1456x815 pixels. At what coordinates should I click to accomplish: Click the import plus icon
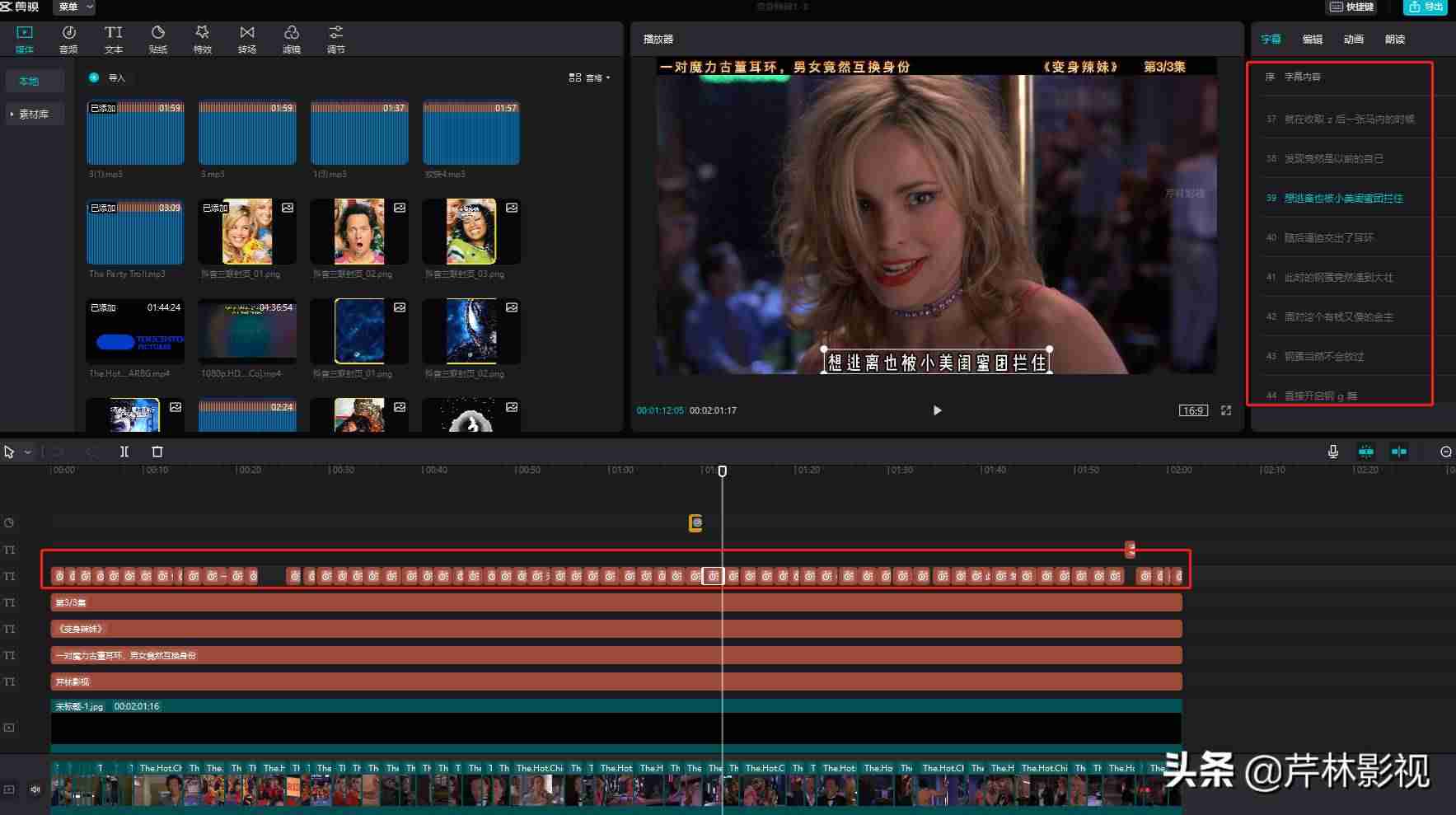94,77
